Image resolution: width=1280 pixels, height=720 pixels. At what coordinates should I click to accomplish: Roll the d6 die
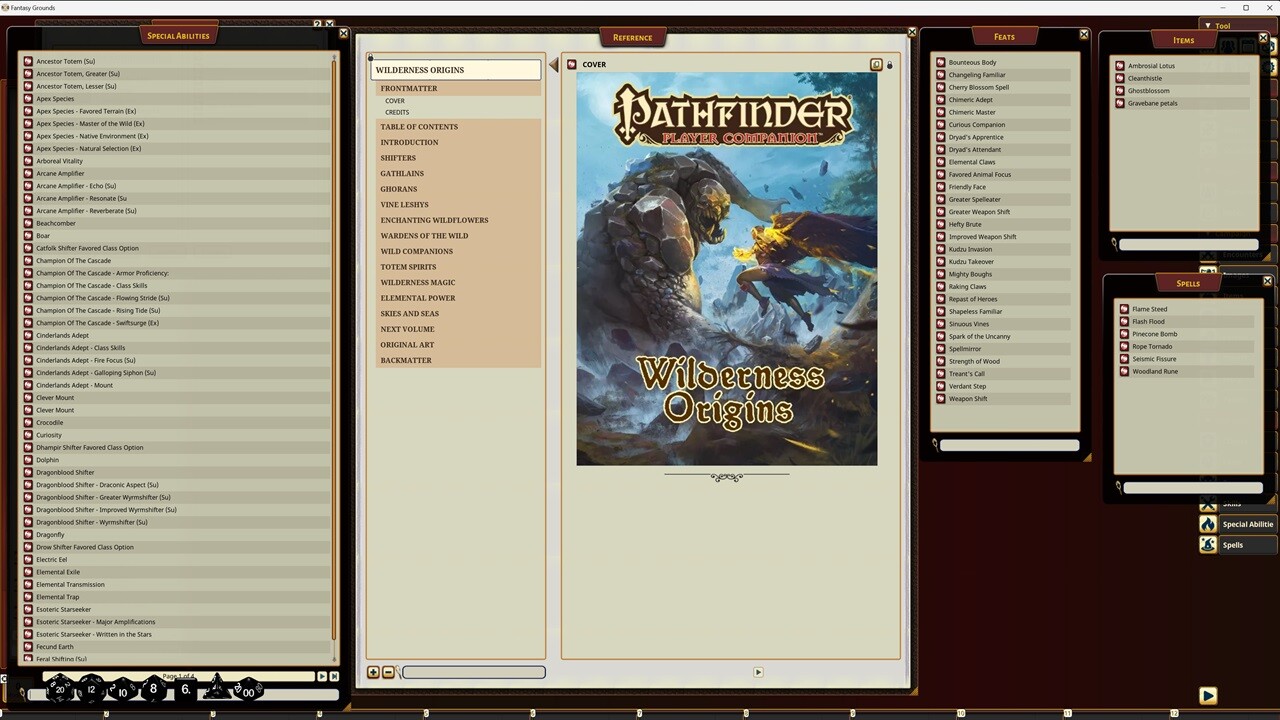coord(185,690)
